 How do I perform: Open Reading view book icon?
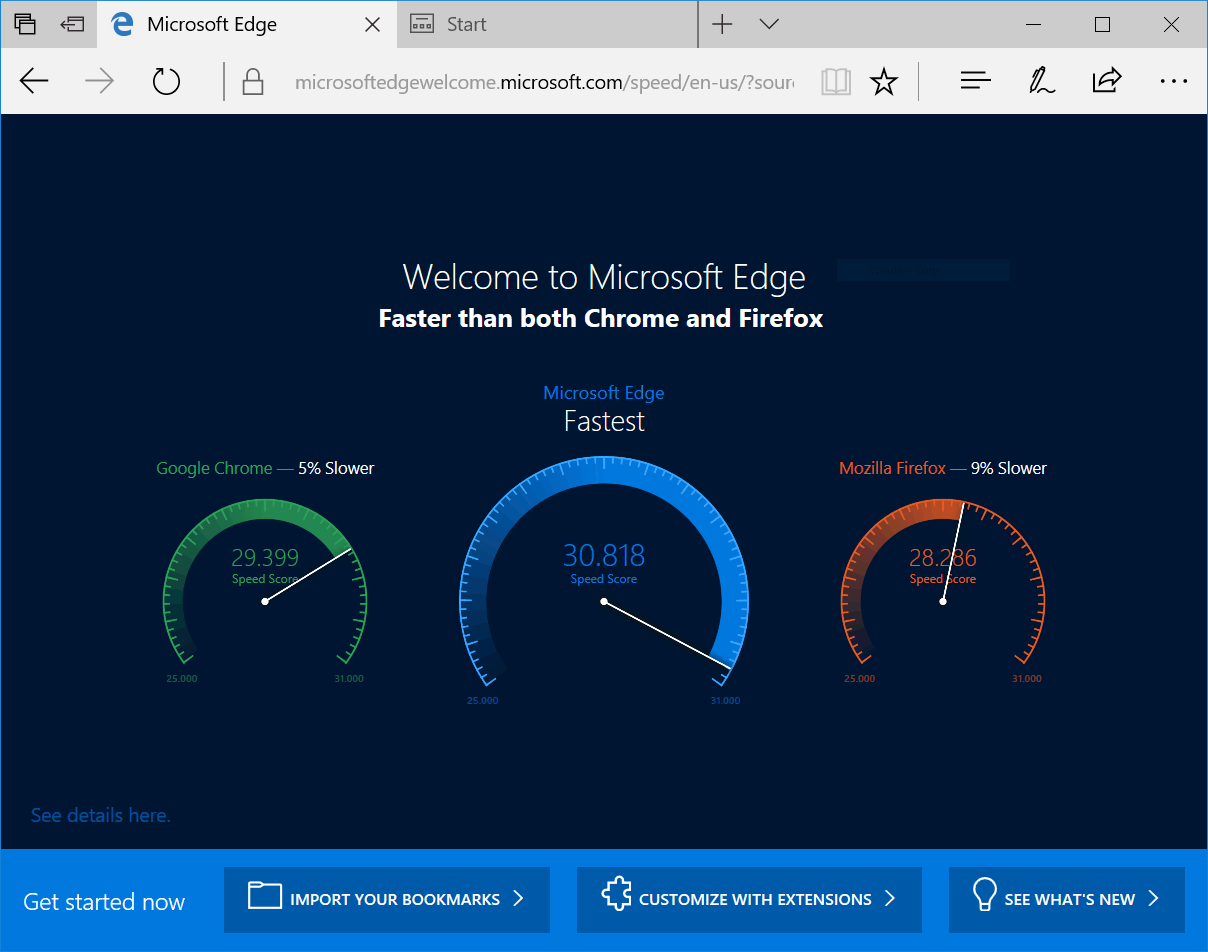tap(835, 82)
